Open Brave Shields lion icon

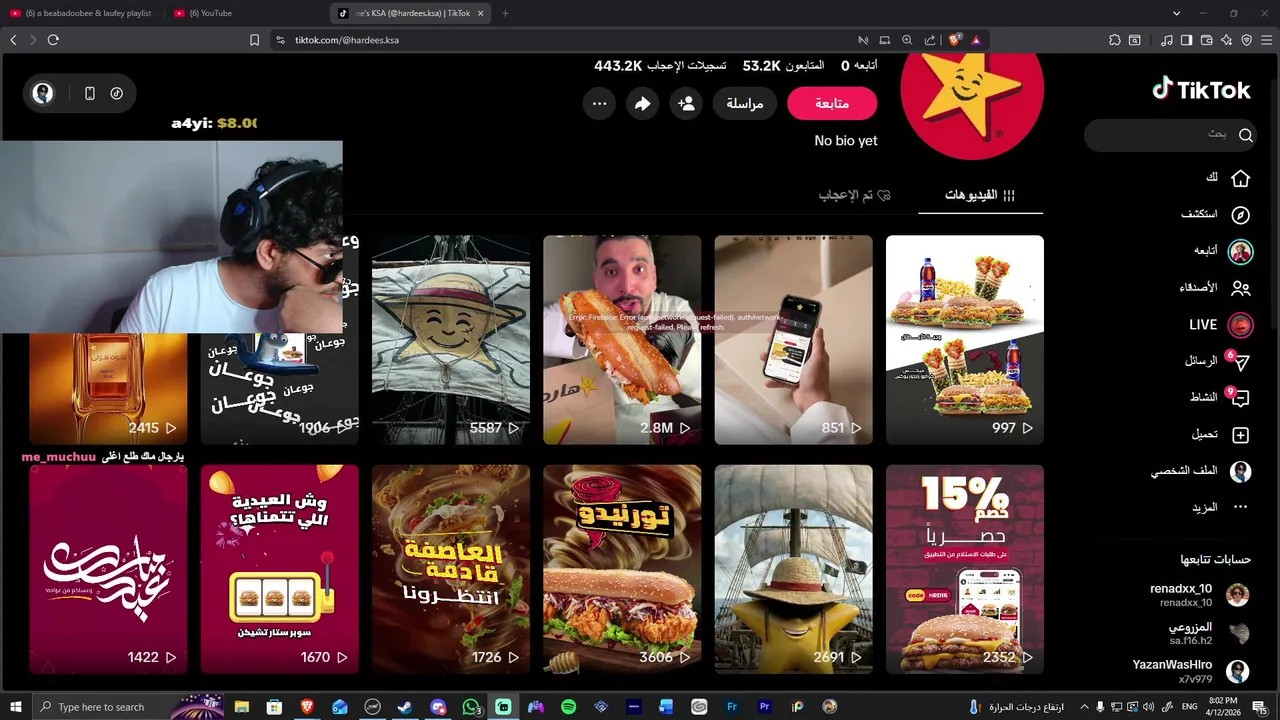click(955, 40)
